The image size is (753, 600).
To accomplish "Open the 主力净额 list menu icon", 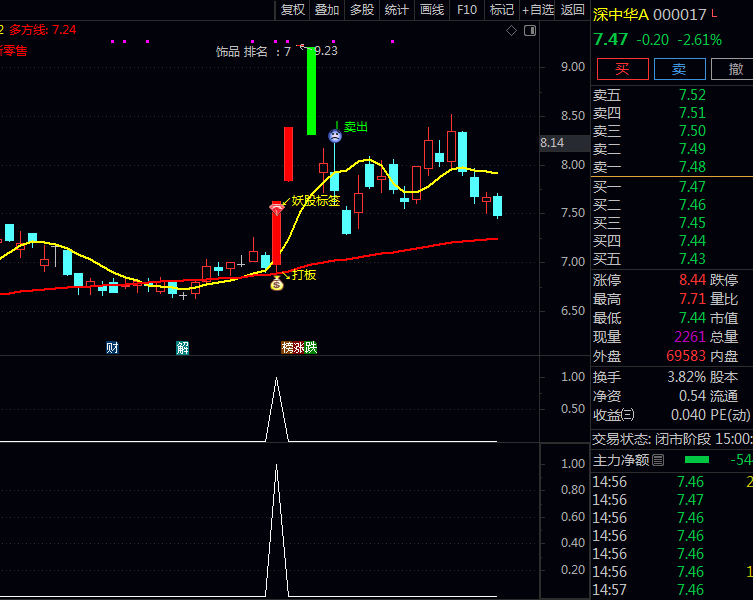I will click(658, 460).
